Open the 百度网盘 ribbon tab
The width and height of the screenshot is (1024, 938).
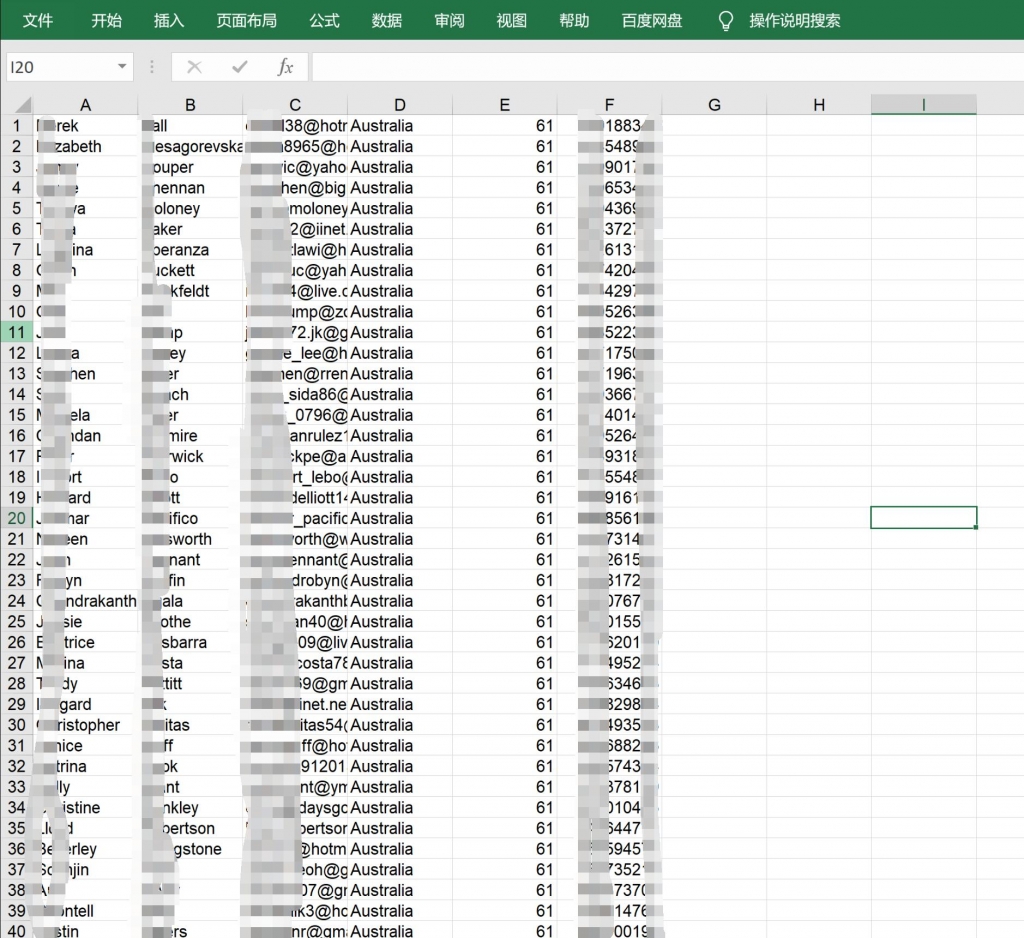pyautogui.click(x=652, y=21)
